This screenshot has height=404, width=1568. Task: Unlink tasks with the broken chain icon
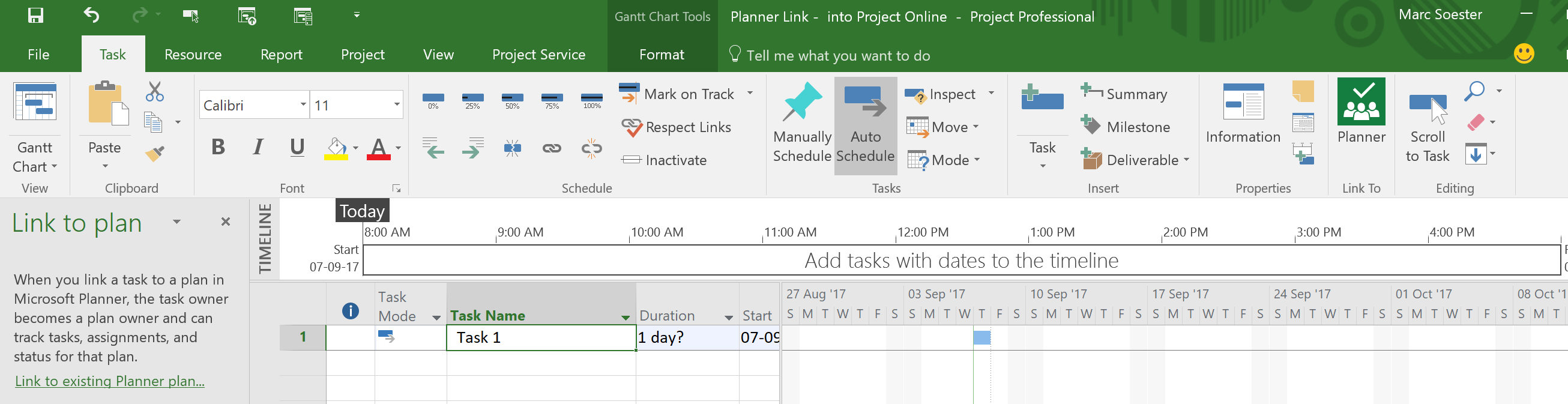pyautogui.click(x=592, y=148)
